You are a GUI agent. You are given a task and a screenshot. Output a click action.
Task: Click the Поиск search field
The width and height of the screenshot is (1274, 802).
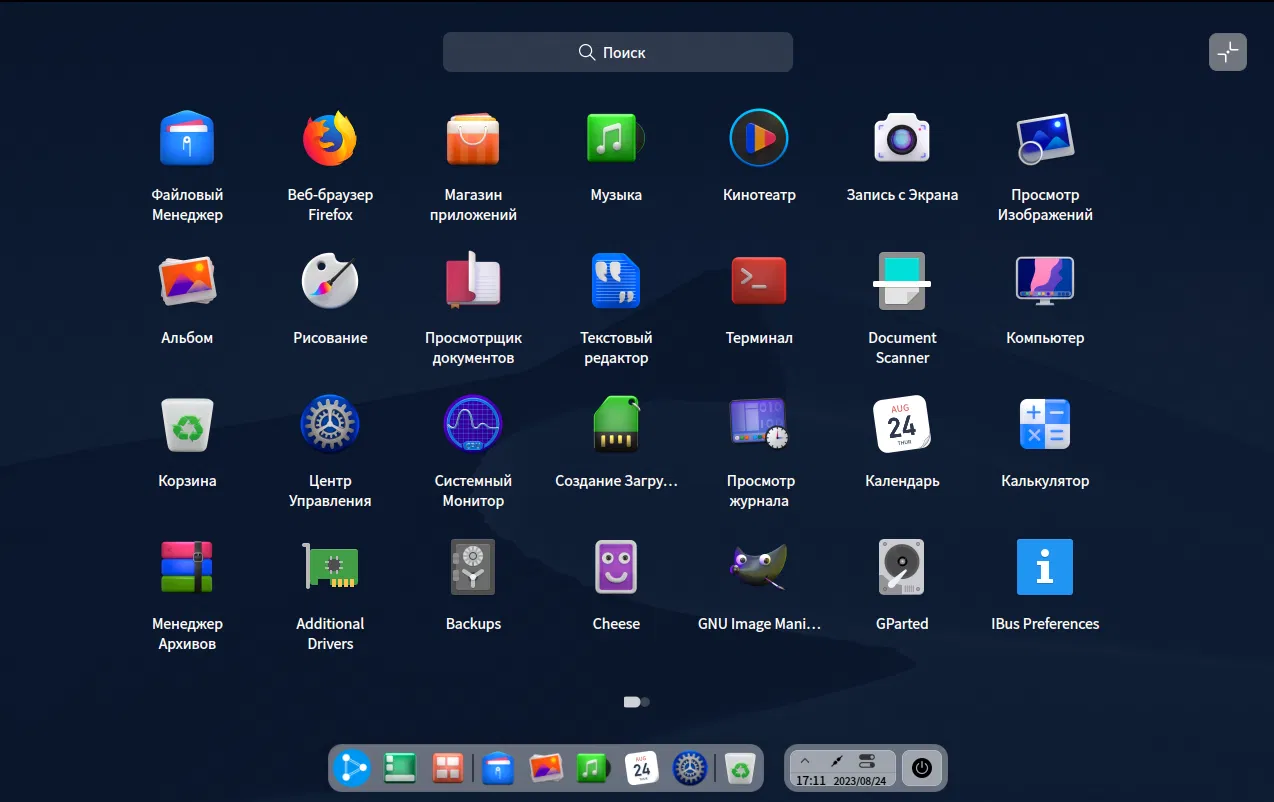[618, 52]
